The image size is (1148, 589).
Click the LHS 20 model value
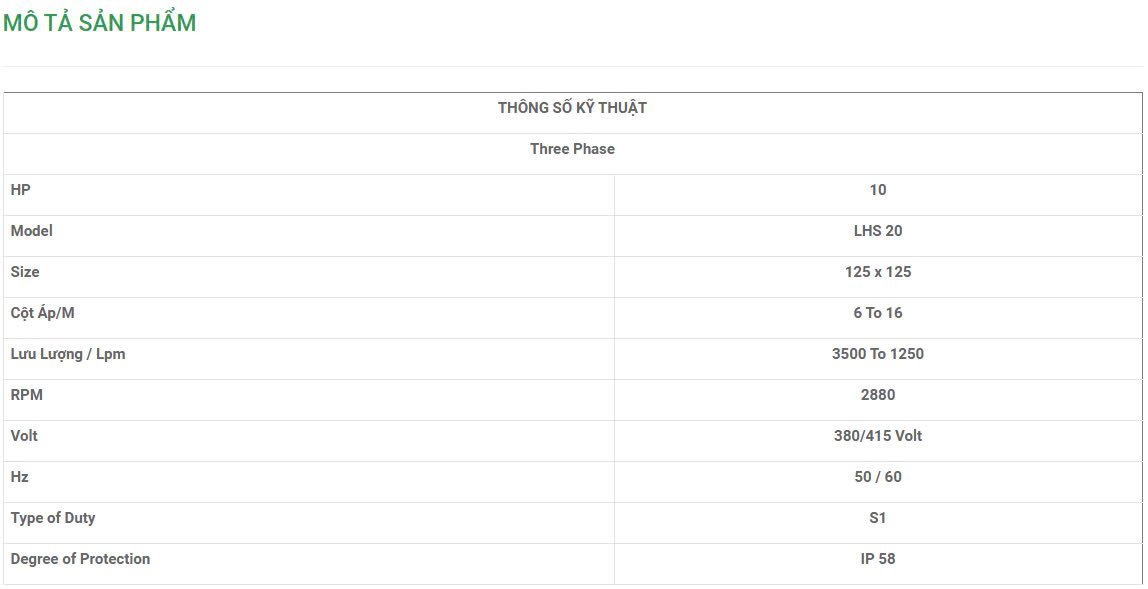[x=878, y=231]
